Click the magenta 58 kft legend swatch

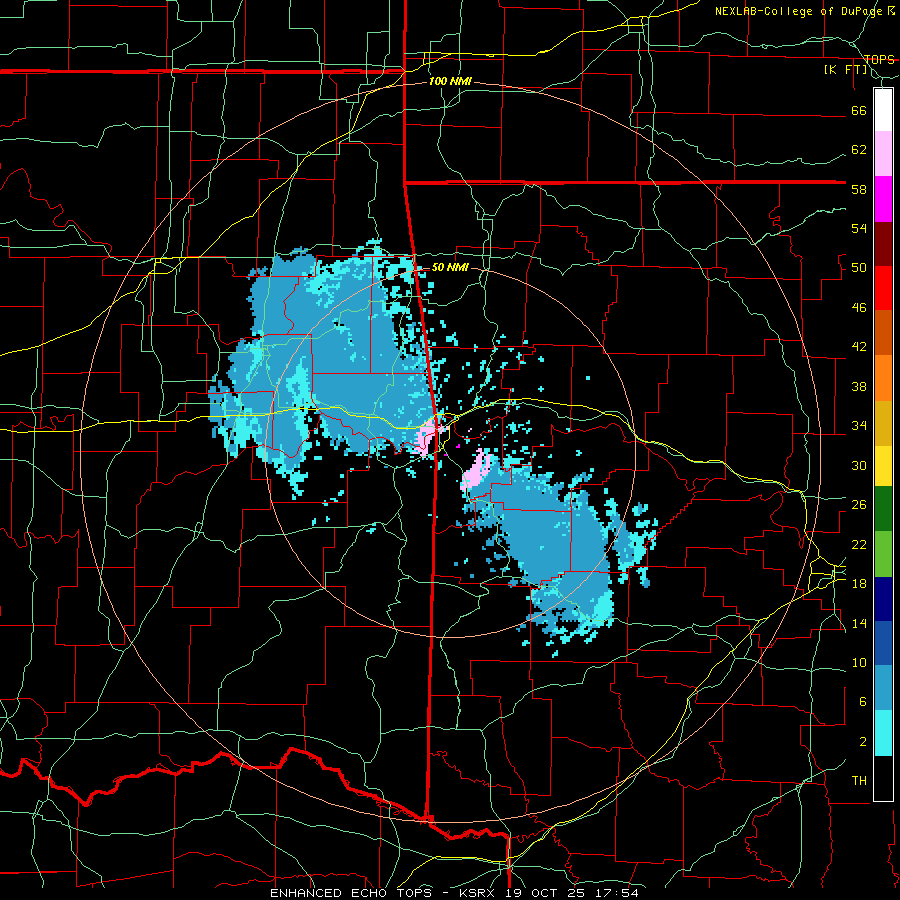coord(883,199)
